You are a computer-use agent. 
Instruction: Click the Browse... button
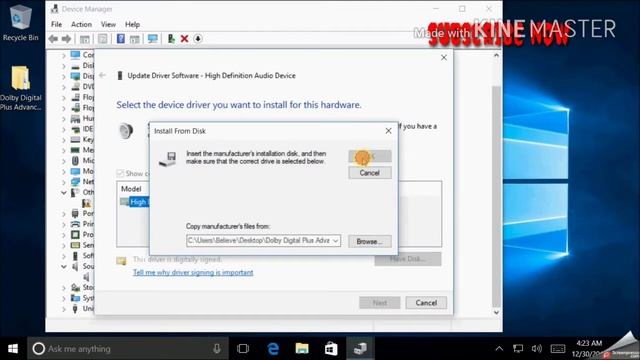coord(370,241)
